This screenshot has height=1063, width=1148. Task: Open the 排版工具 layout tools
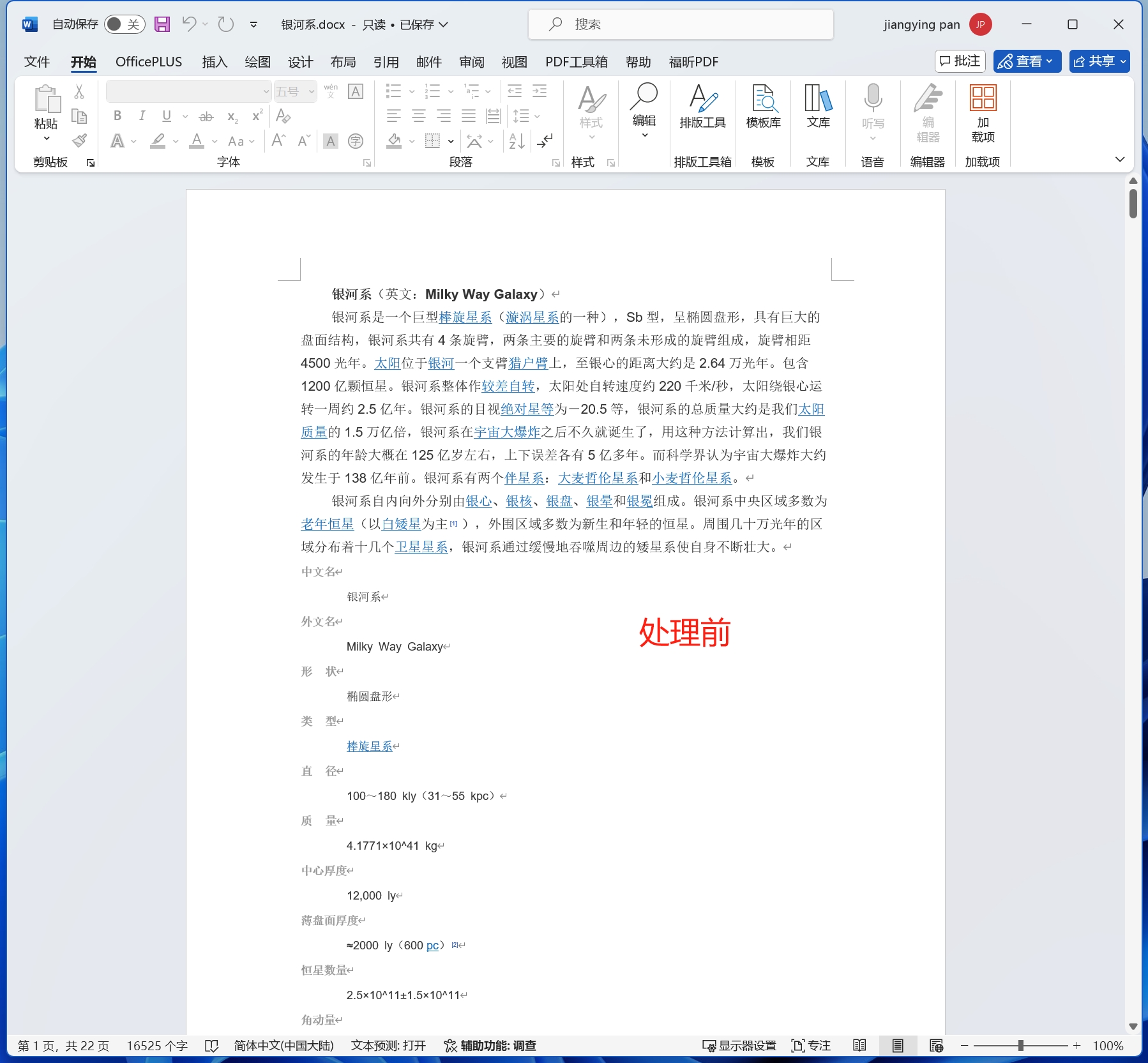tap(702, 107)
